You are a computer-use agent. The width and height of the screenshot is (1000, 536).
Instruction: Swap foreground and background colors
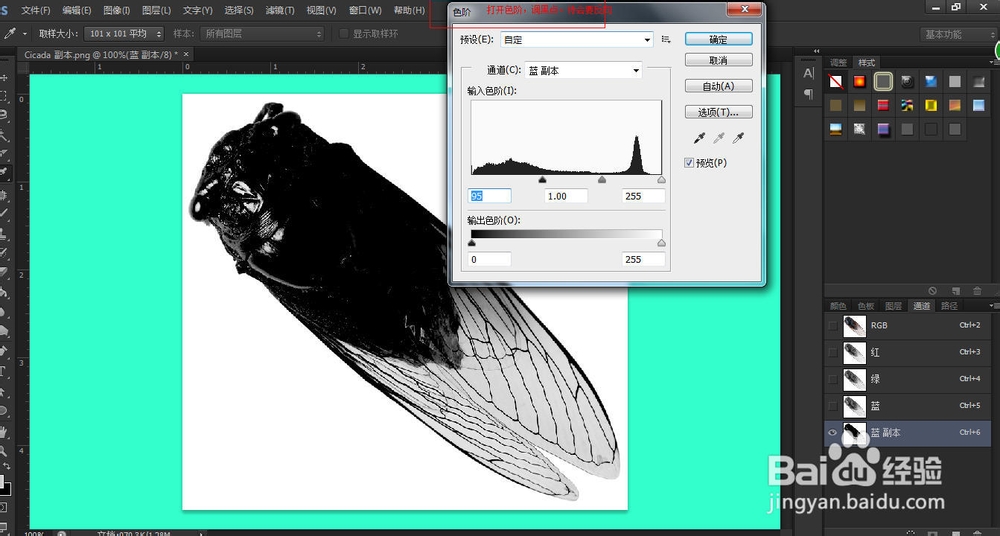7,466
